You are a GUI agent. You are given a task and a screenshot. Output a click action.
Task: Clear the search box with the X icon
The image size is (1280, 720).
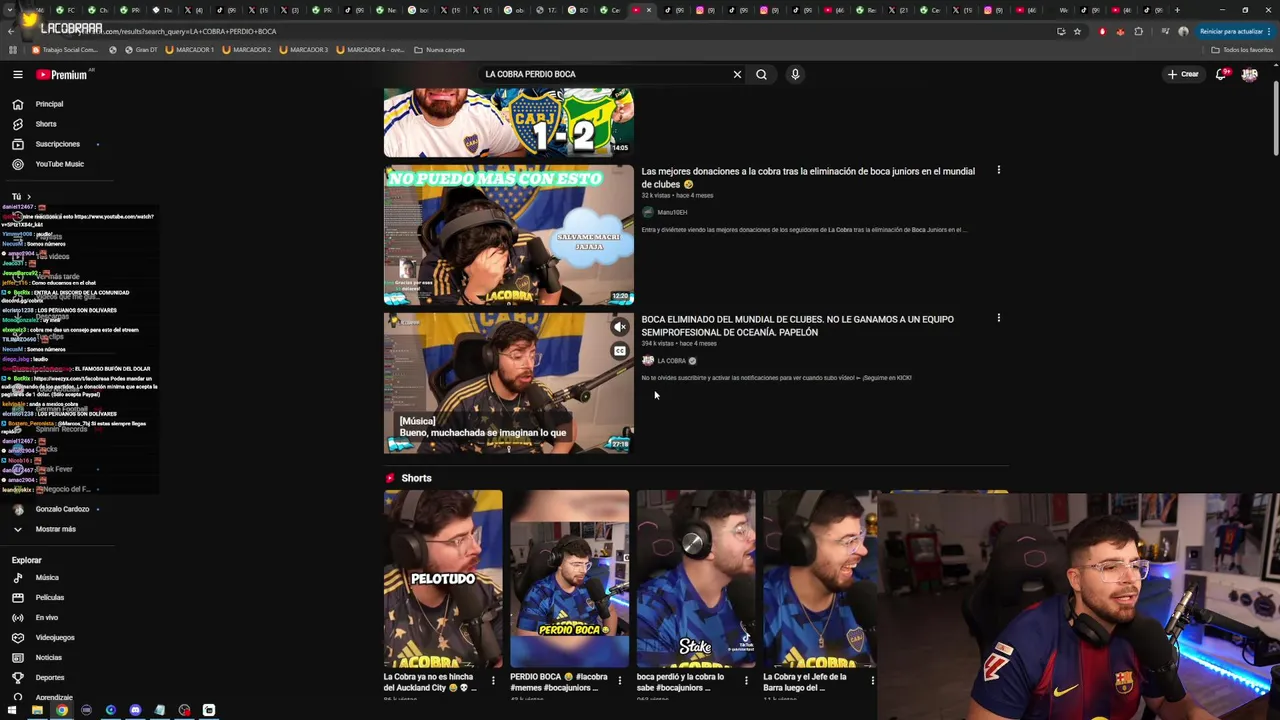(737, 74)
